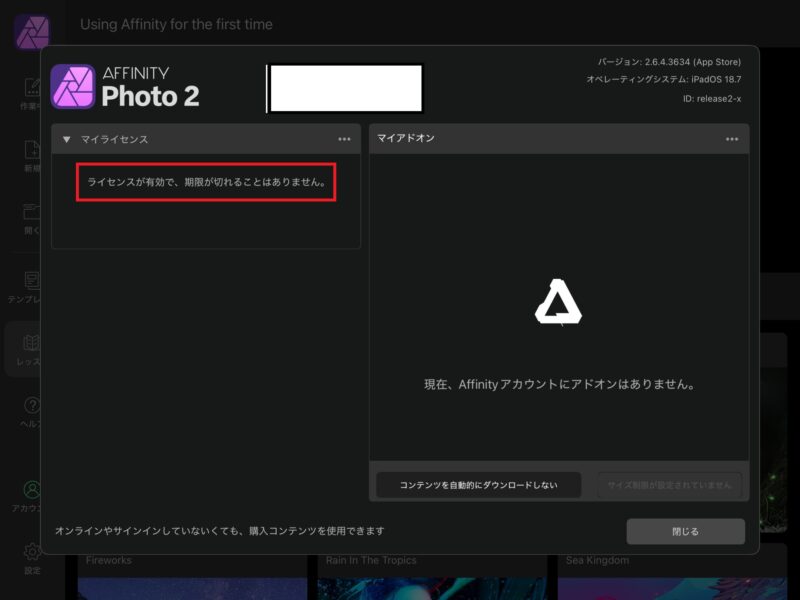
Task: Toggle コンテンツを自動的にダウンロードしない option
Action: coord(478,485)
